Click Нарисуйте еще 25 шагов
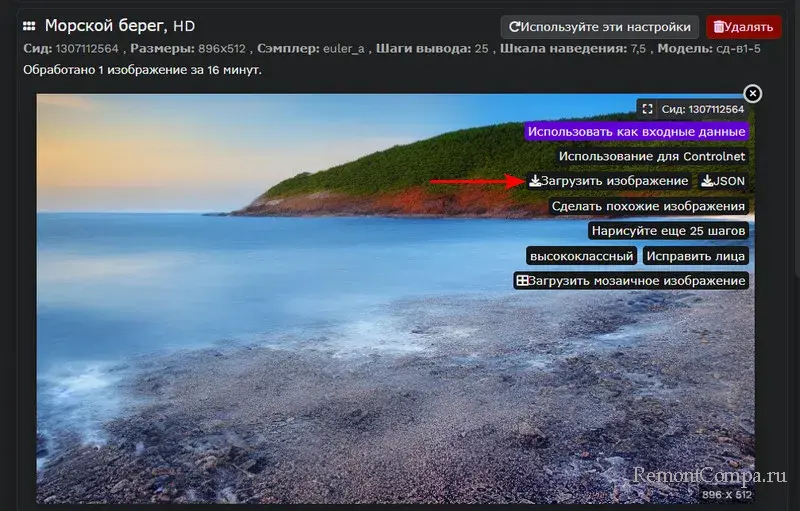Image resolution: width=800 pixels, height=511 pixels. pyautogui.click(x=668, y=231)
